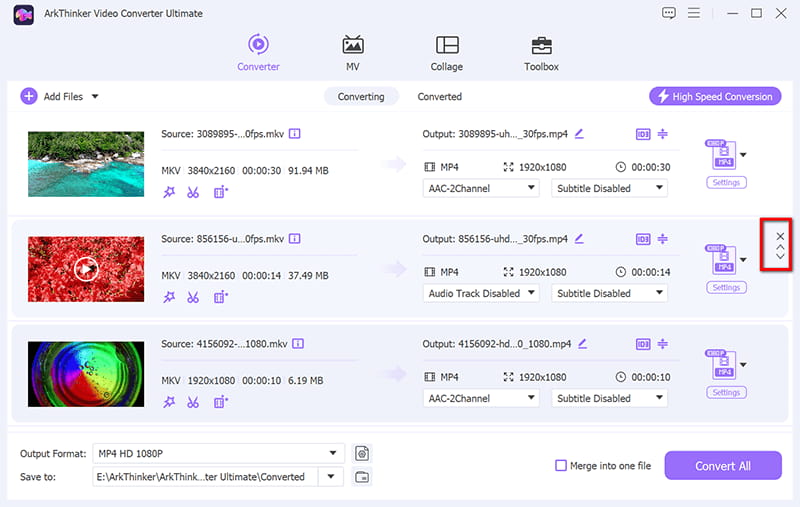Image resolution: width=800 pixels, height=507 pixels.
Task: Open Settings for 3089895 output
Action: pos(726,182)
